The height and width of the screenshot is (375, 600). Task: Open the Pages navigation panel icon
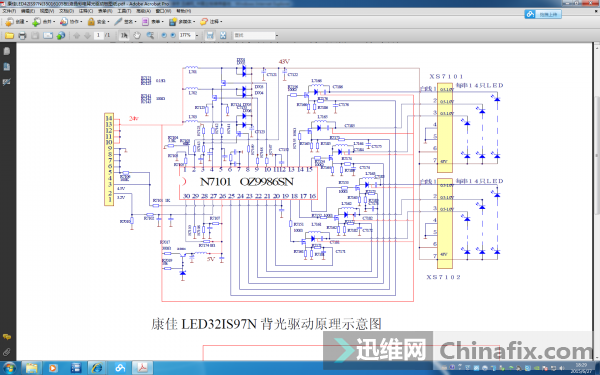(x=7, y=51)
